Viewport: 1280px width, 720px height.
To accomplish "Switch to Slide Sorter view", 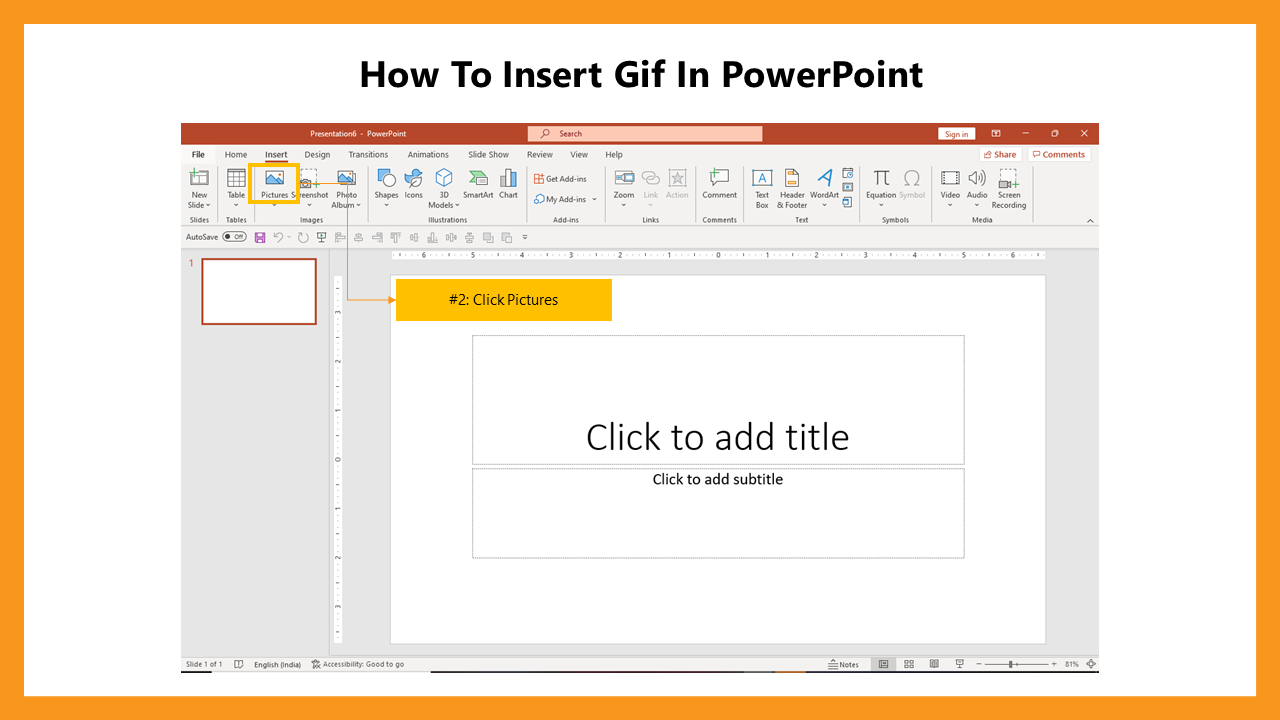I will 909,664.
